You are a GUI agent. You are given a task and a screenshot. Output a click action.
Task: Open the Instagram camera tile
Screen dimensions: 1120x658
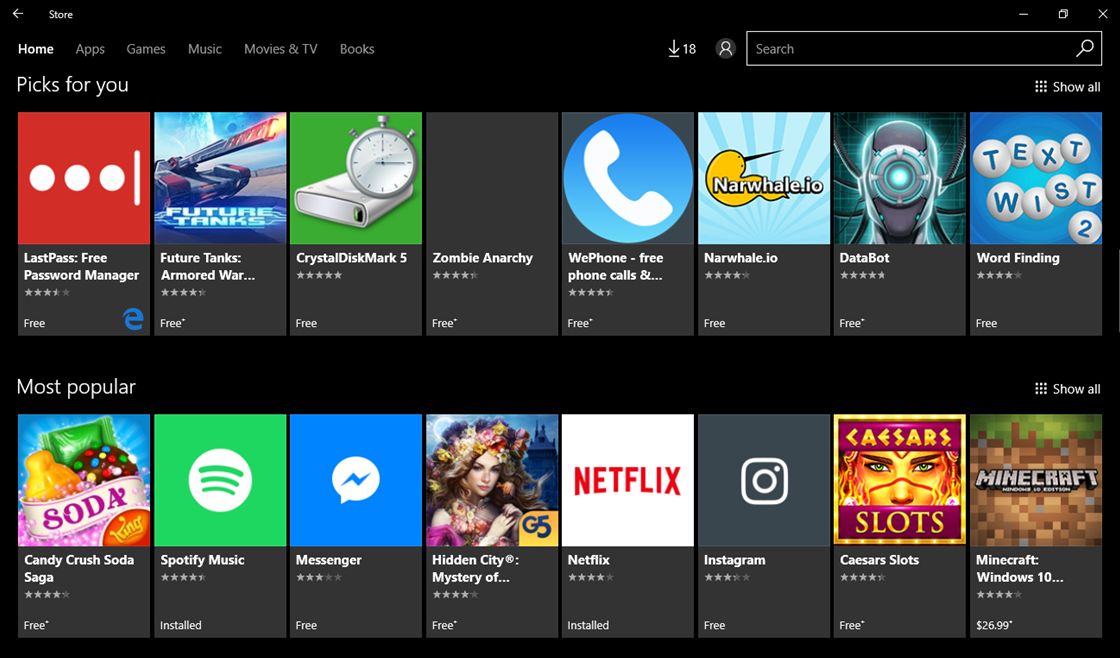pos(763,480)
